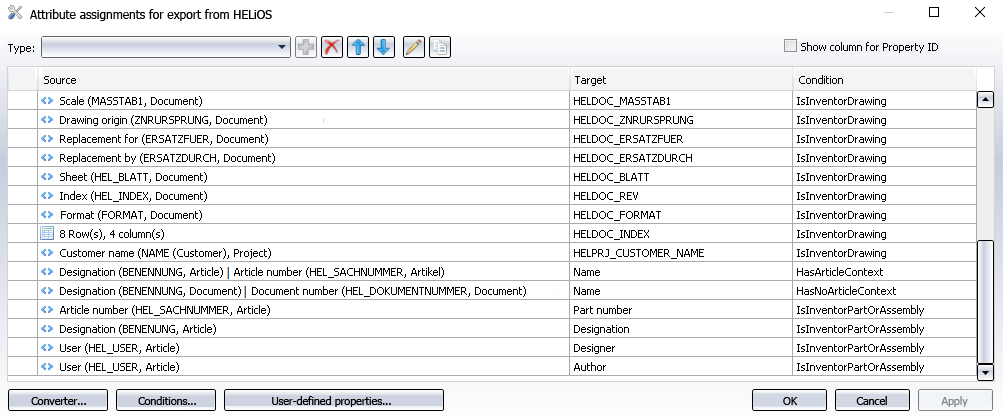Select the Part number target cell
Viewport: 1003px width, 417px height.
681,310
